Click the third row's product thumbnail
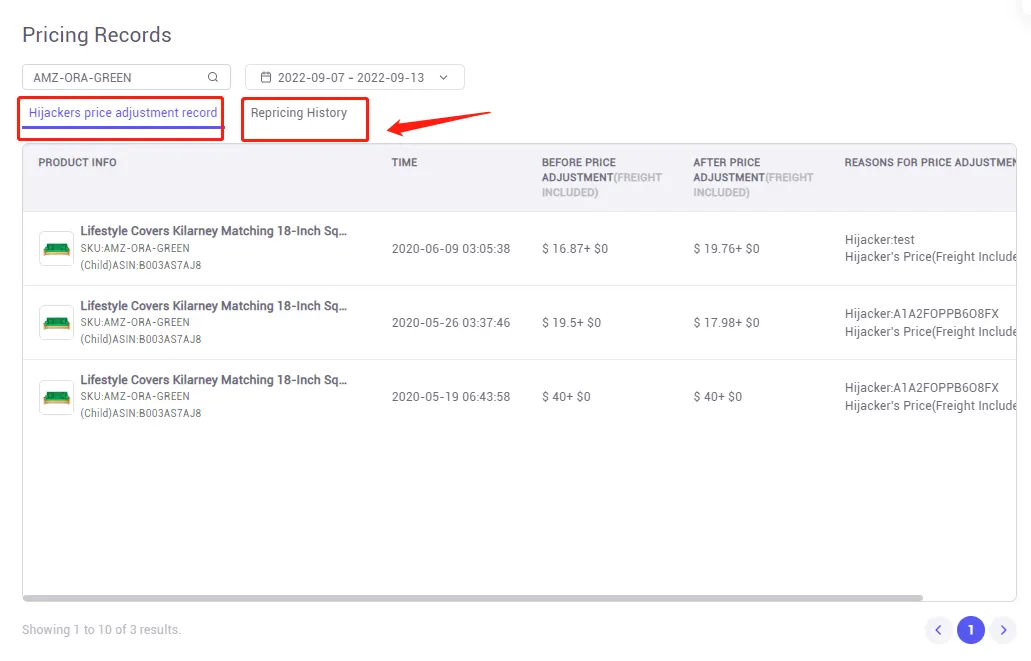The height and width of the screenshot is (661, 1031). (55, 396)
